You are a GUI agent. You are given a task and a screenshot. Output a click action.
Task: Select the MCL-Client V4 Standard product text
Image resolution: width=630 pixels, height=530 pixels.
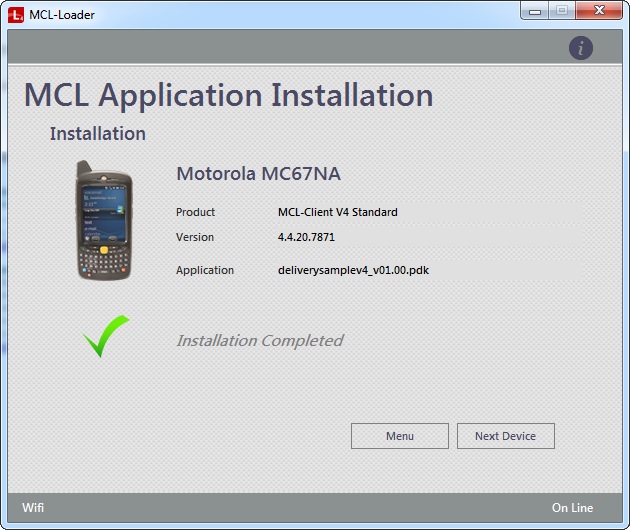337,212
